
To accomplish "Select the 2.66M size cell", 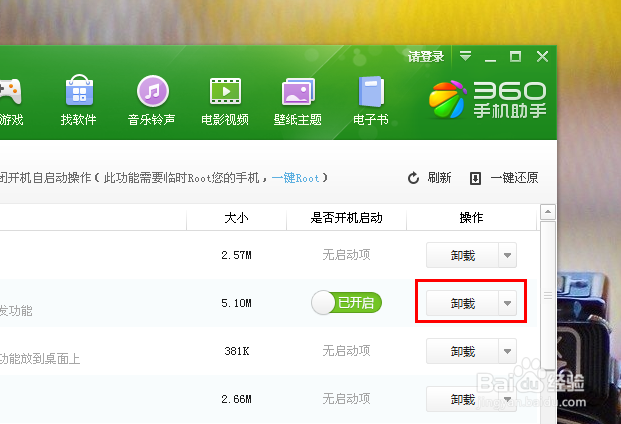I will 236,399.
